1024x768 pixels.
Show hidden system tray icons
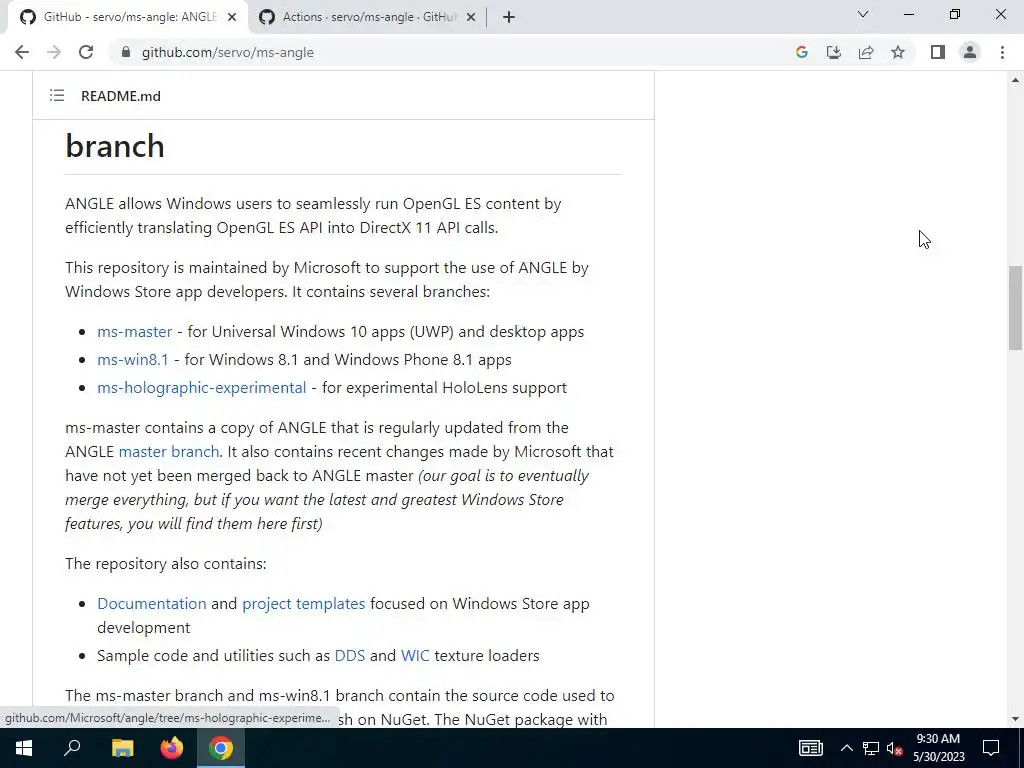click(x=846, y=748)
